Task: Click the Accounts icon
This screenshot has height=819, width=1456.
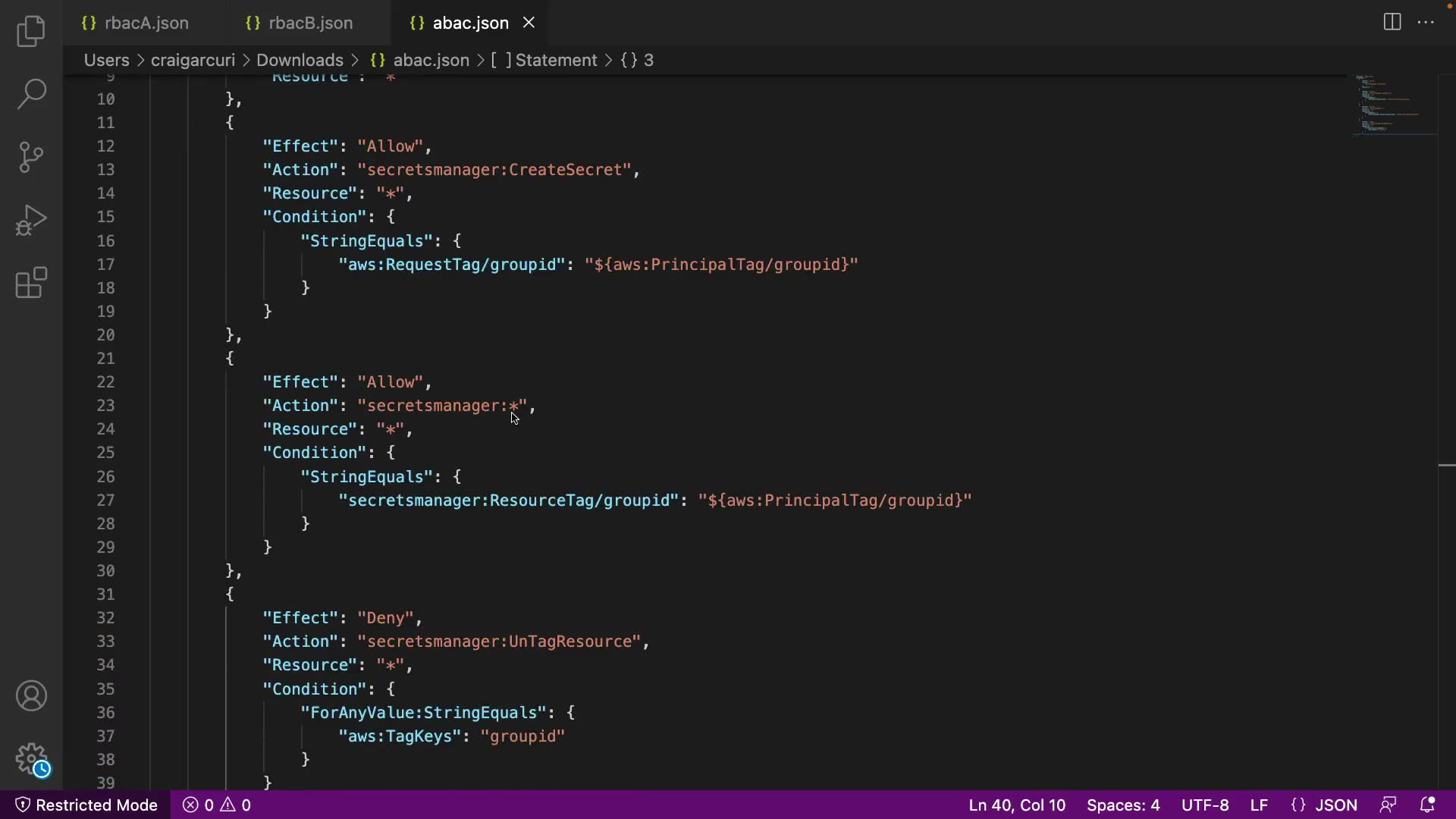Action: (x=31, y=695)
